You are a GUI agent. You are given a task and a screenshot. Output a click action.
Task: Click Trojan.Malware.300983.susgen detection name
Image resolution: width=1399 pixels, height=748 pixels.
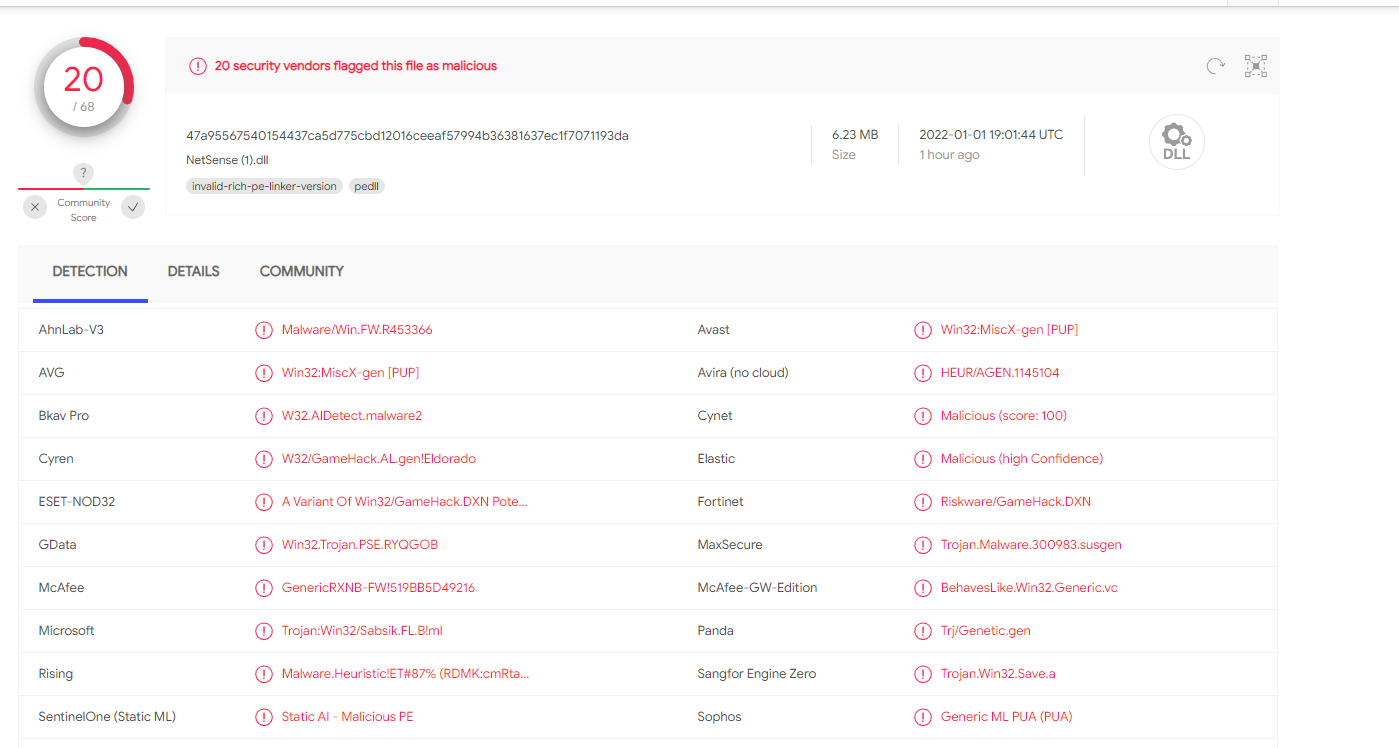tap(1031, 545)
